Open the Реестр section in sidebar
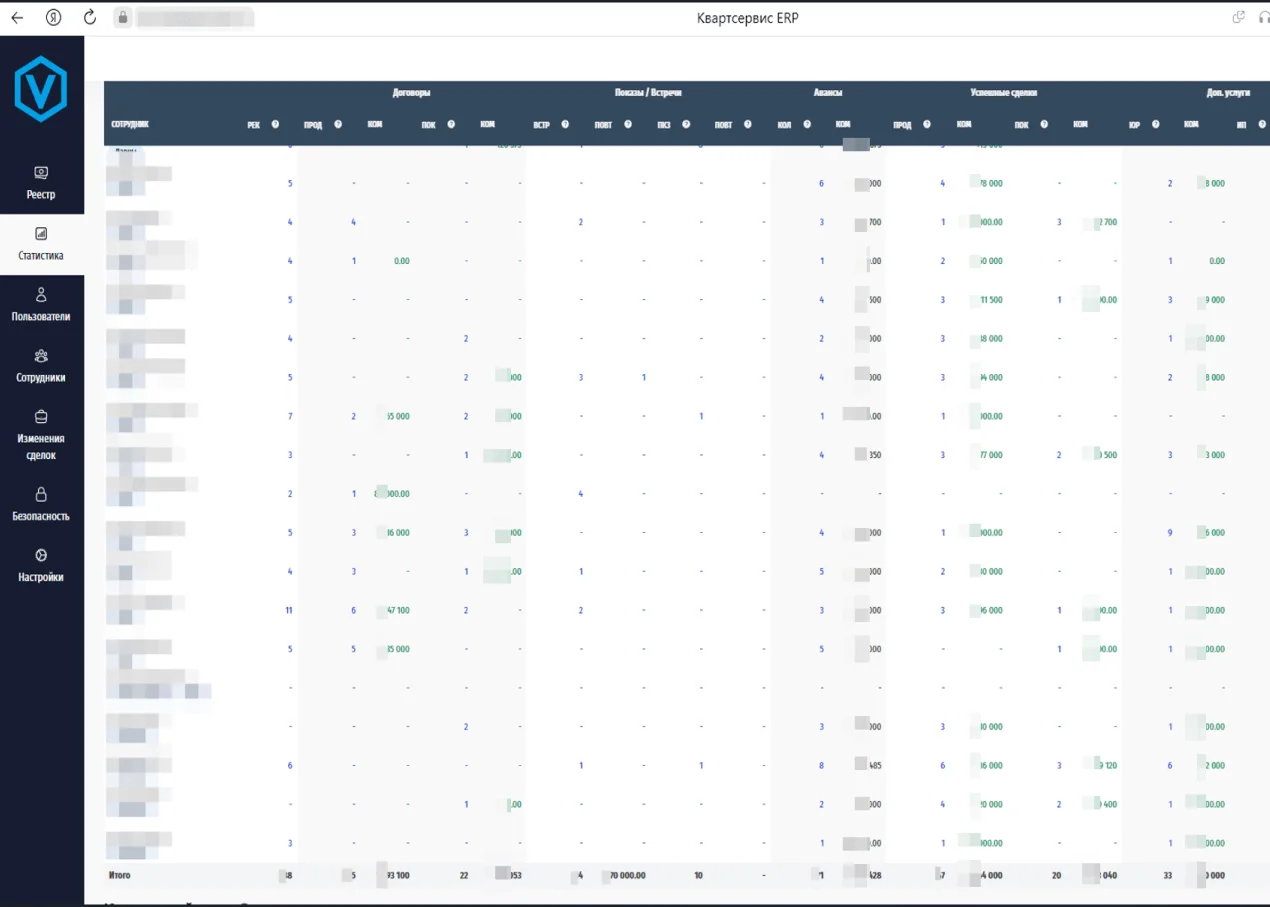Screen dimensions: 1270x907 [41, 183]
